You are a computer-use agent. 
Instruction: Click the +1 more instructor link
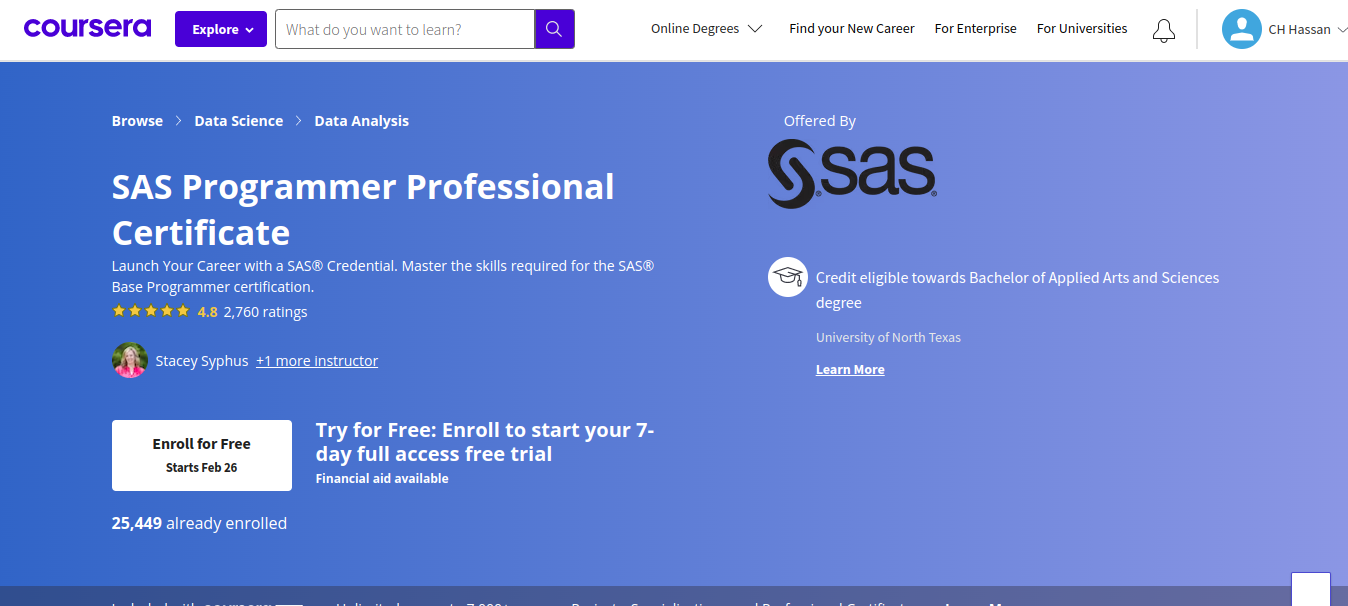[317, 361]
